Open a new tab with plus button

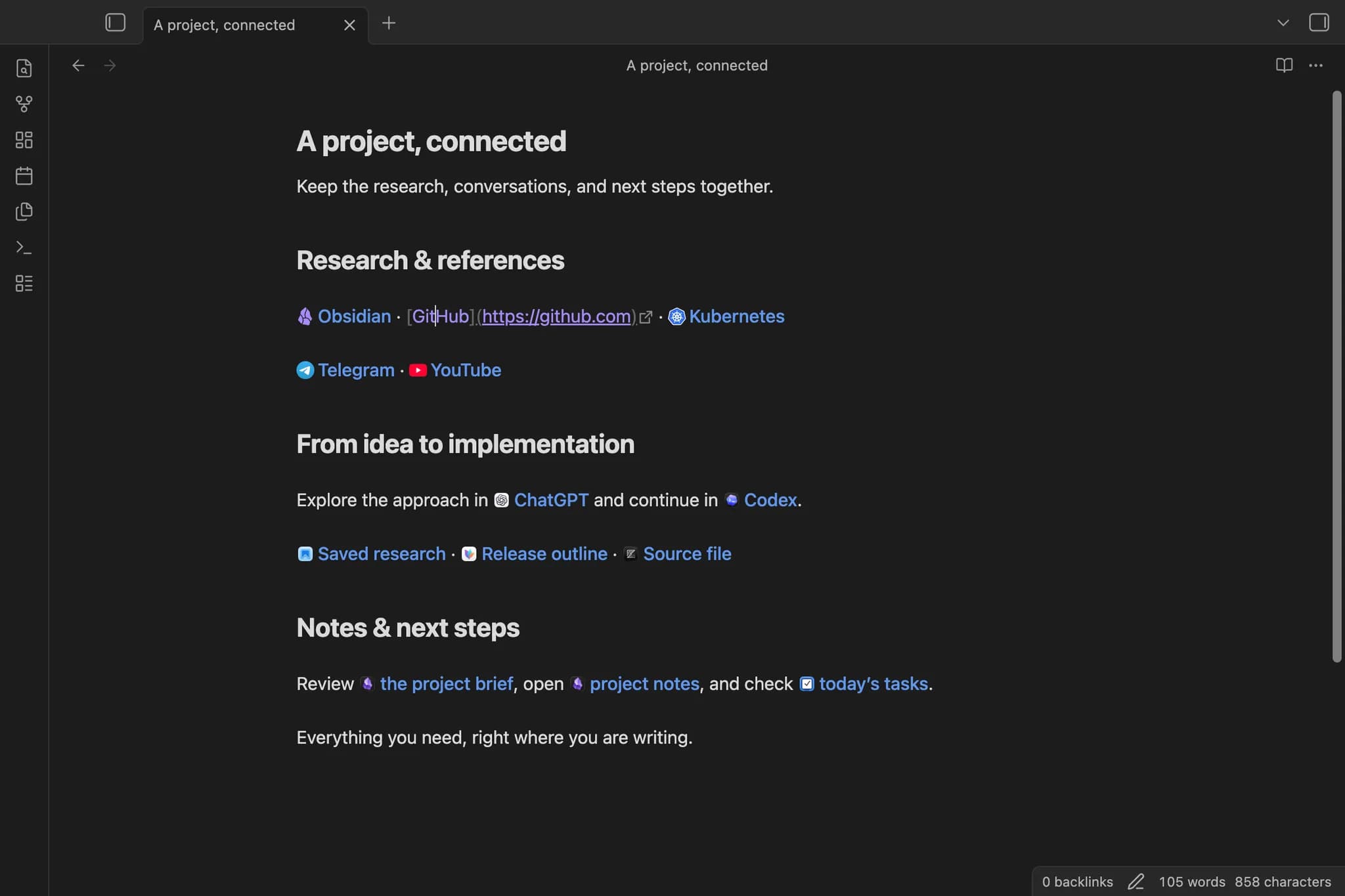pos(389,24)
